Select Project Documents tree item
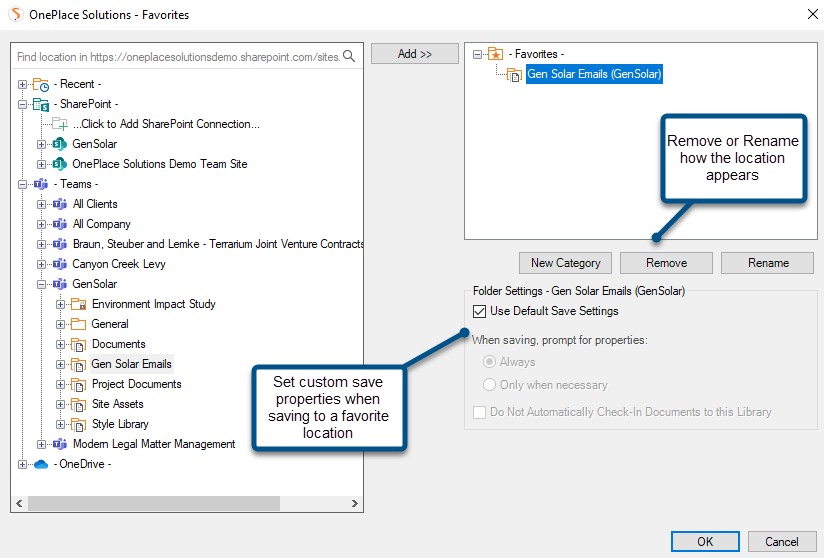The height and width of the screenshot is (558, 824). click(137, 384)
